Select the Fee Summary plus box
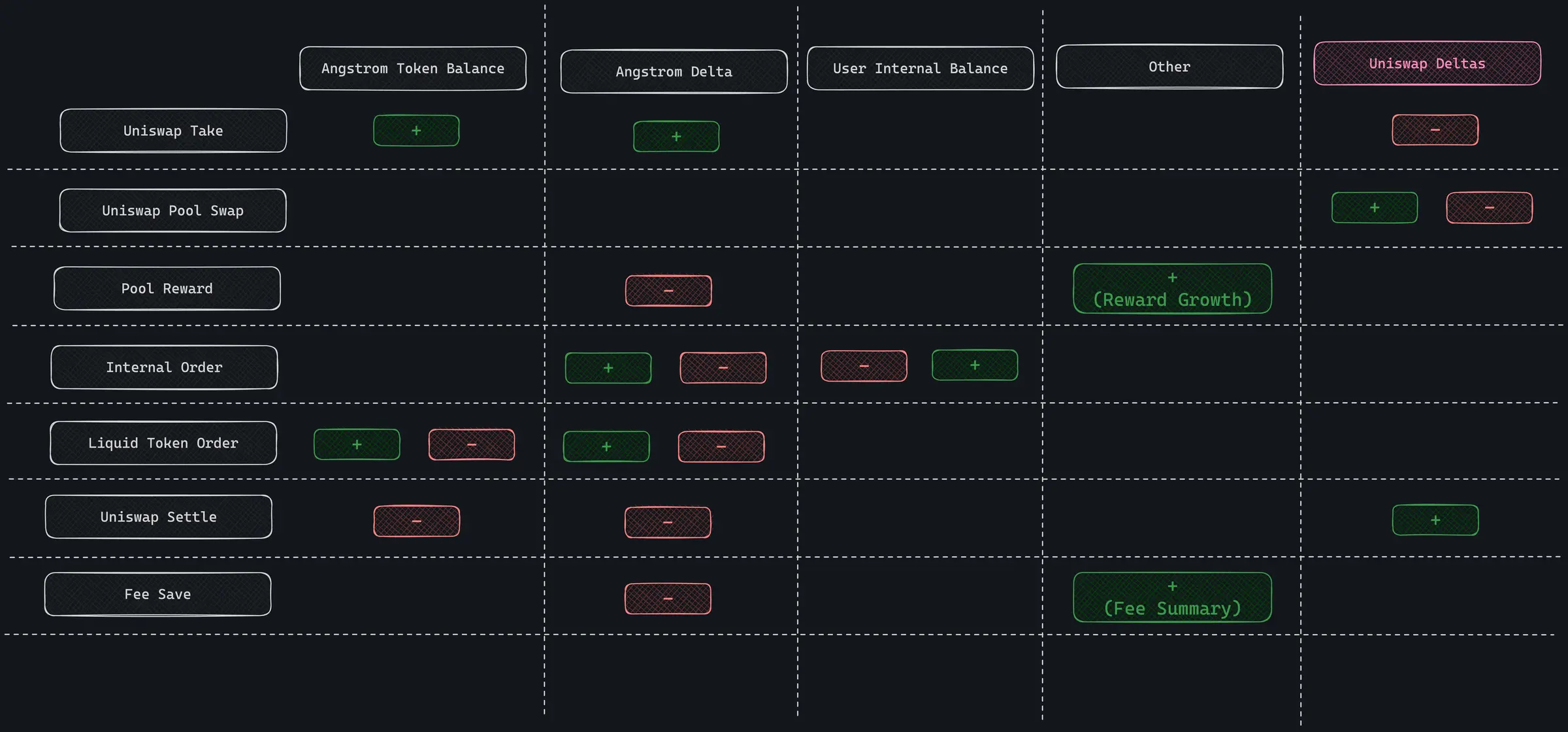The width and height of the screenshot is (1568, 732). pyautogui.click(x=1172, y=597)
